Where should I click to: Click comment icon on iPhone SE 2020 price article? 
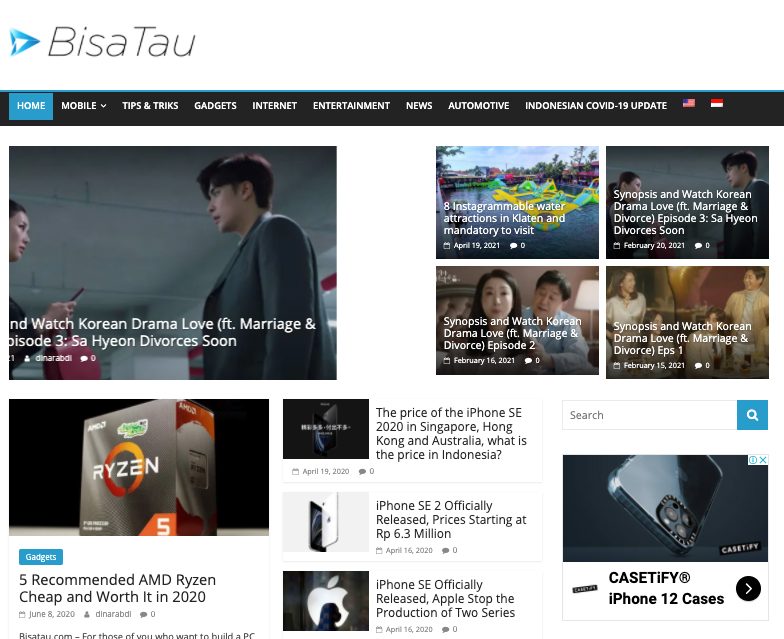coord(362,472)
